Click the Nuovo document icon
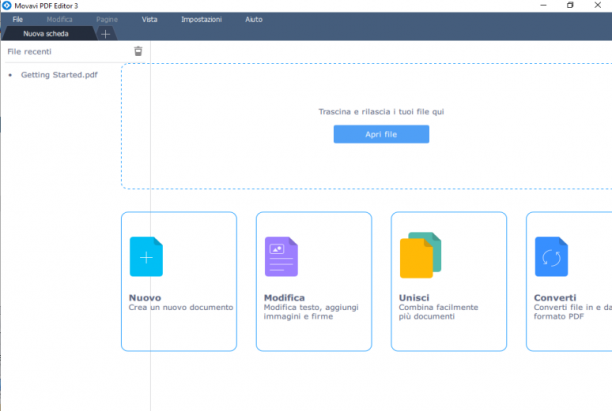 tap(146, 257)
